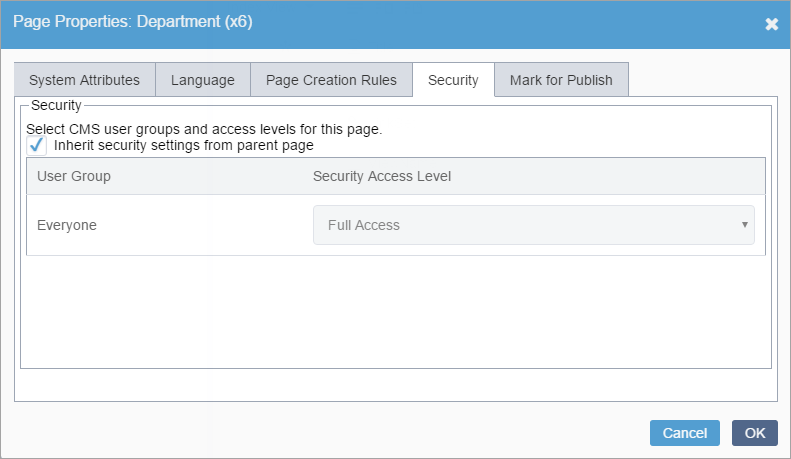Close the Page Properties dialog with the X icon
The height and width of the screenshot is (459, 791).
click(771, 24)
